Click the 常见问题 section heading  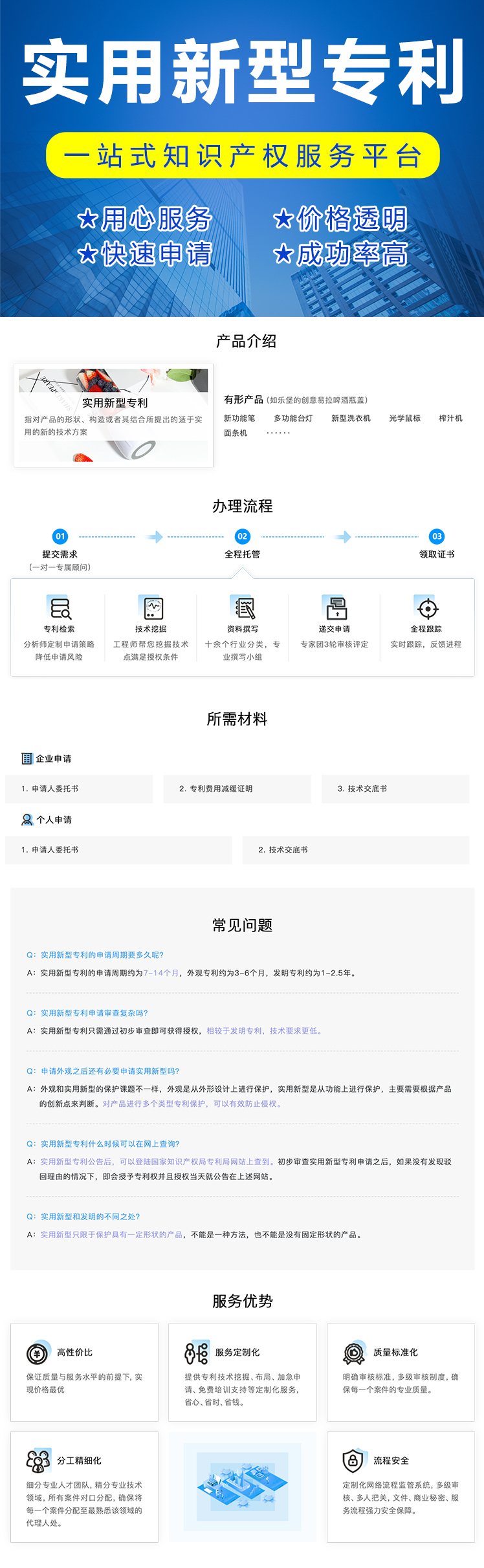243,926
